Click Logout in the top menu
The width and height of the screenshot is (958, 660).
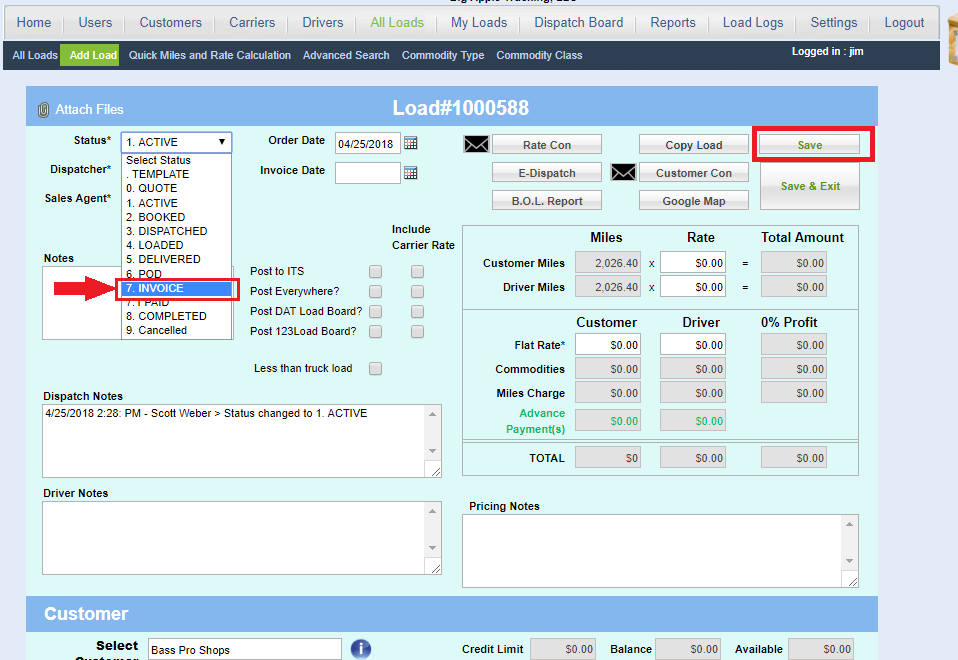point(904,23)
